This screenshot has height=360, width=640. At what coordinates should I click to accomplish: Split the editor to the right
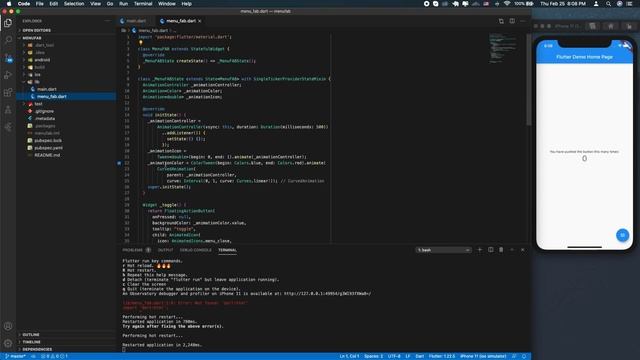pos(512,21)
